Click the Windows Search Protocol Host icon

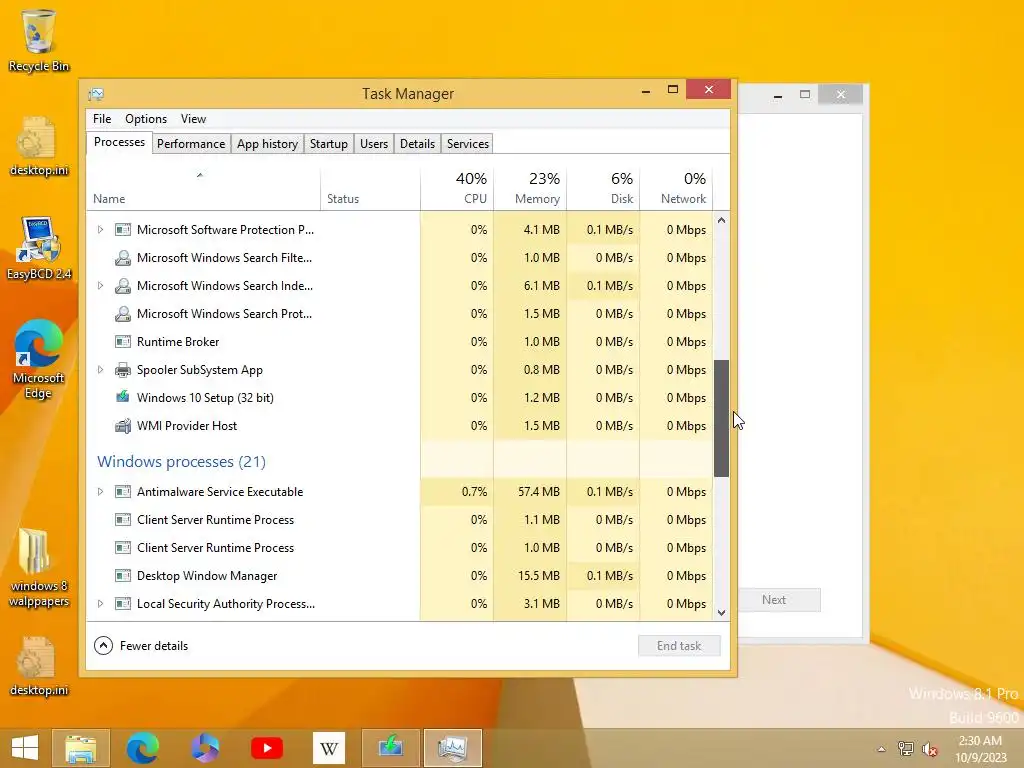(x=123, y=314)
